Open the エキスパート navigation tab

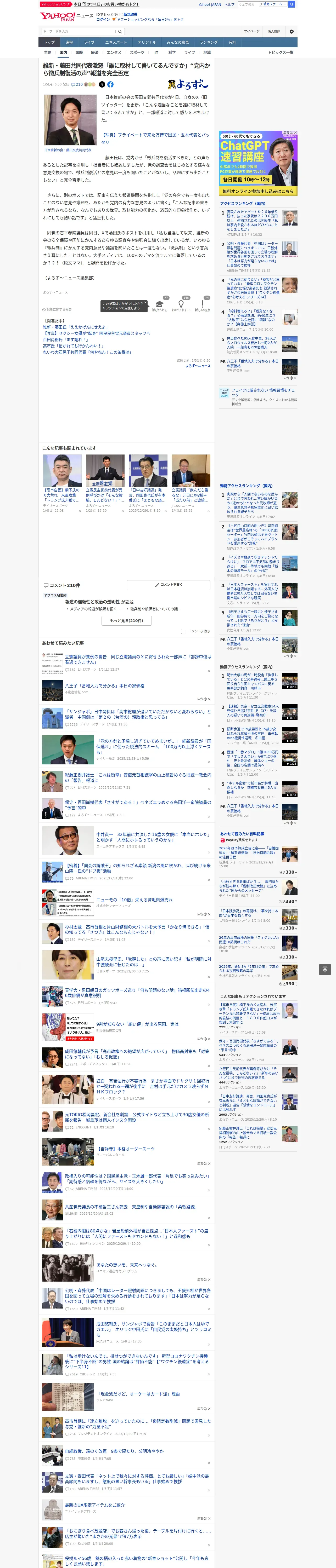click(x=116, y=42)
